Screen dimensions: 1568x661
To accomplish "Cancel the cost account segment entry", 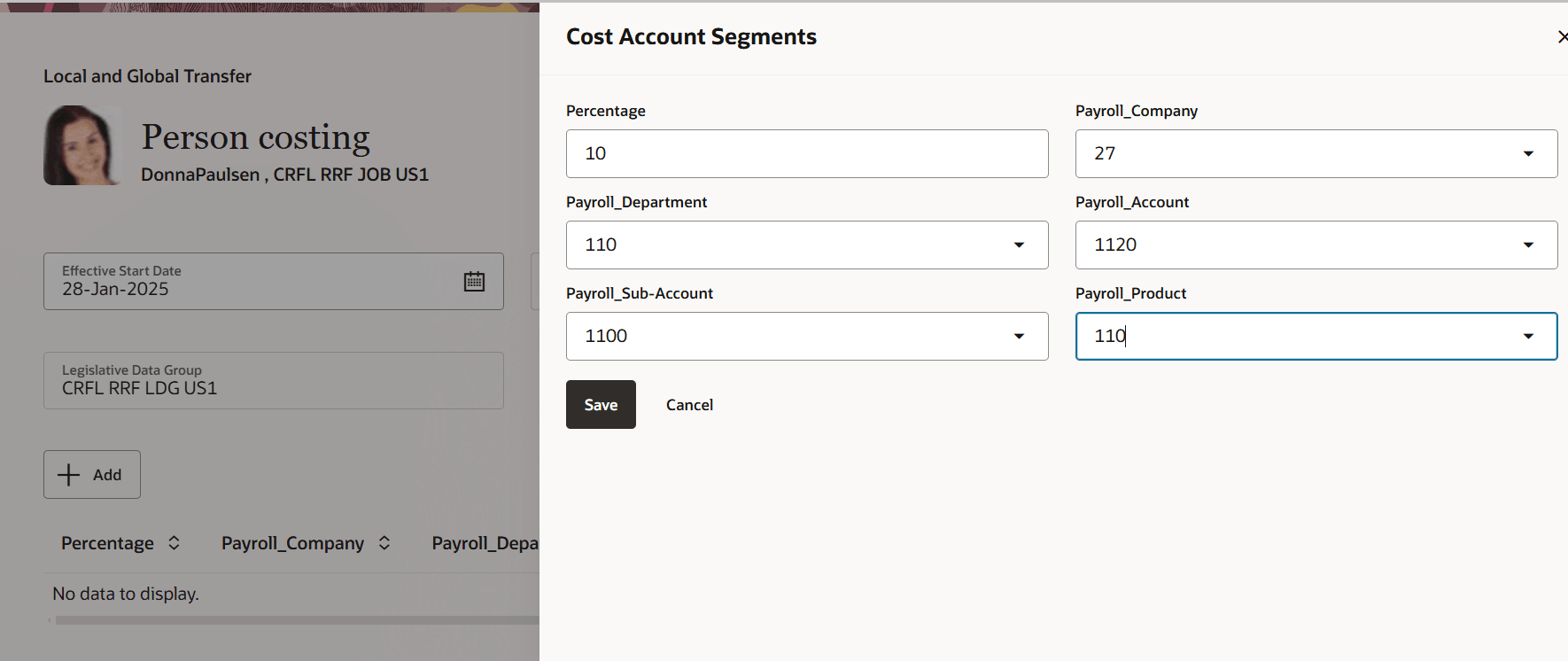I will [689, 405].
